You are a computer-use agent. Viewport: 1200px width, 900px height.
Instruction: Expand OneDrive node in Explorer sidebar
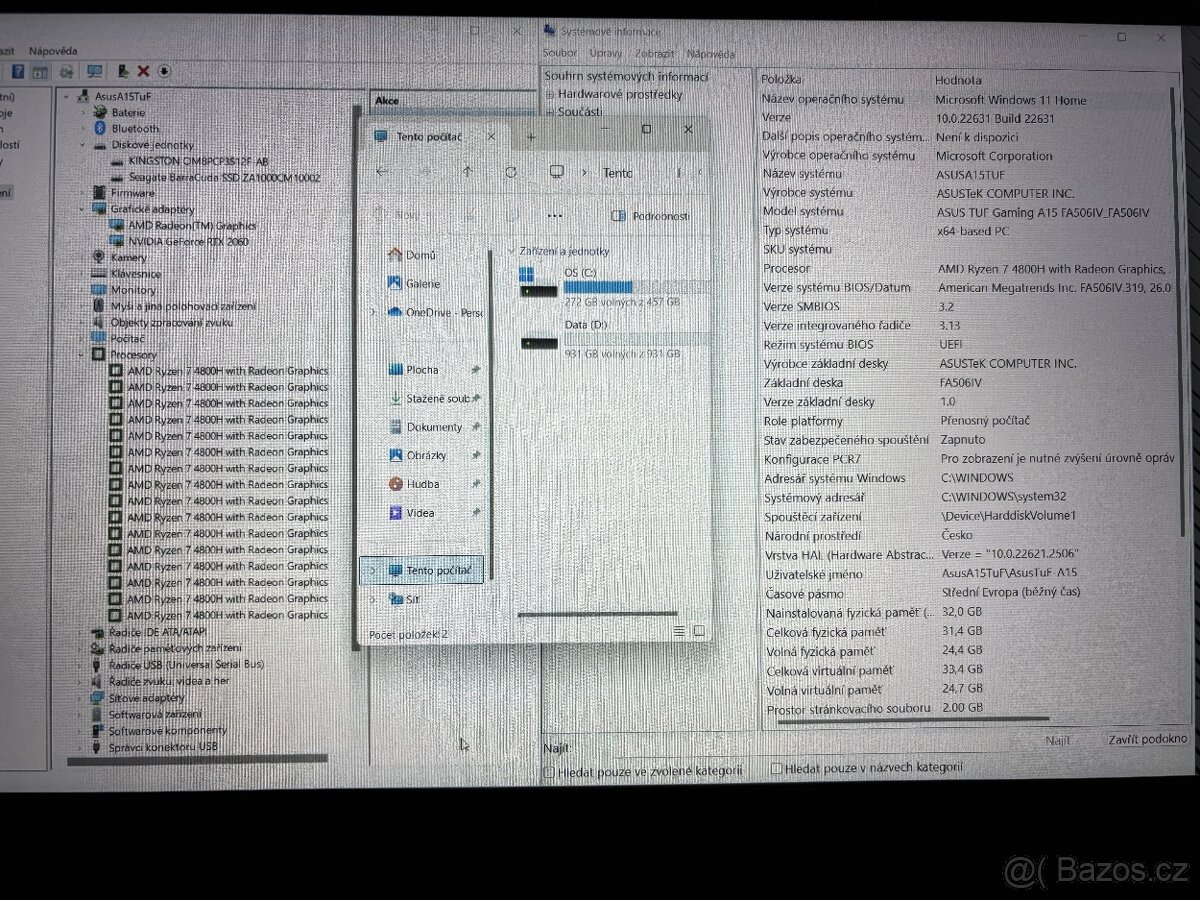[x=372, y=313]
